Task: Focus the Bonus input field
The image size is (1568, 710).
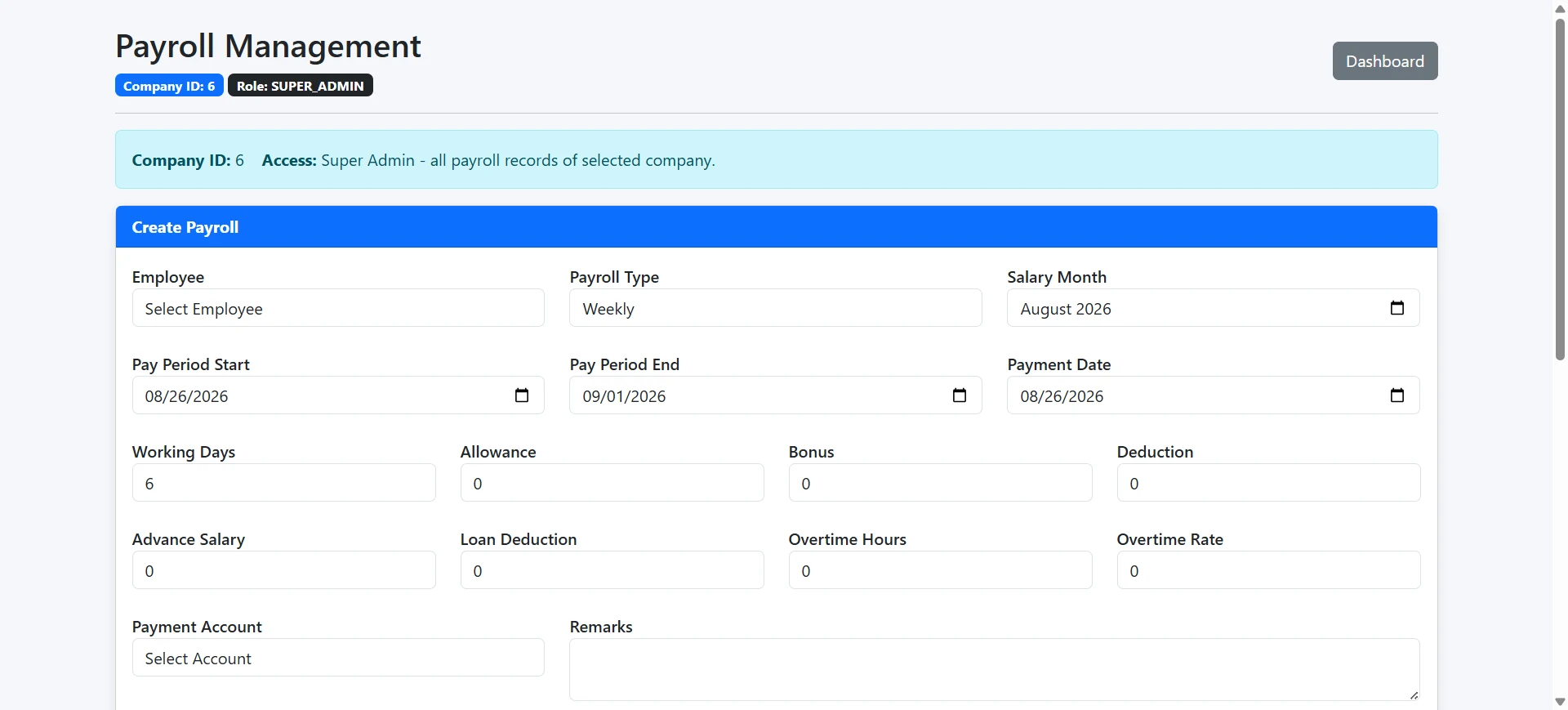Action: pos(941,483)
